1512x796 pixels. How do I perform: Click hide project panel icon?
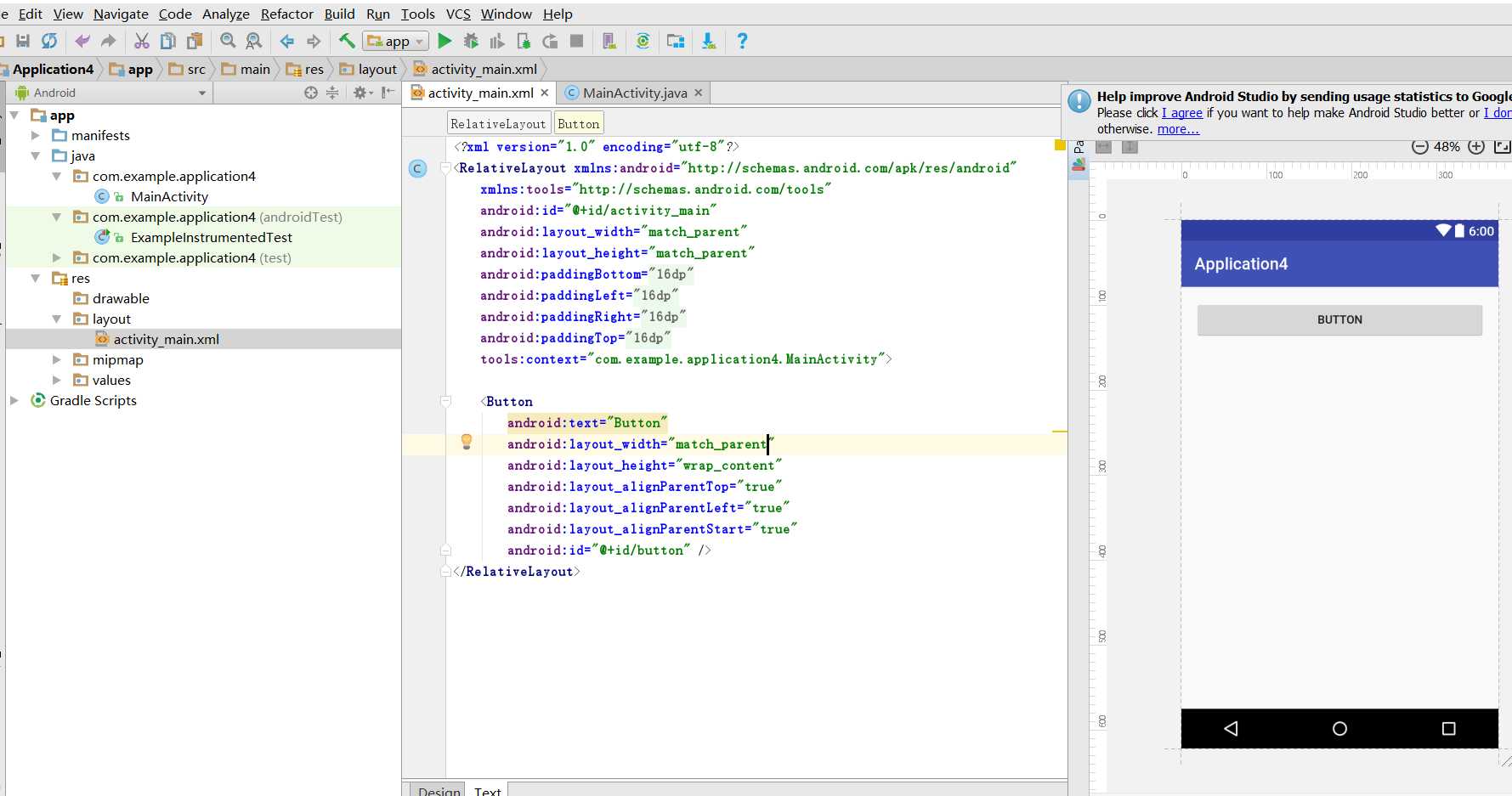388,93
